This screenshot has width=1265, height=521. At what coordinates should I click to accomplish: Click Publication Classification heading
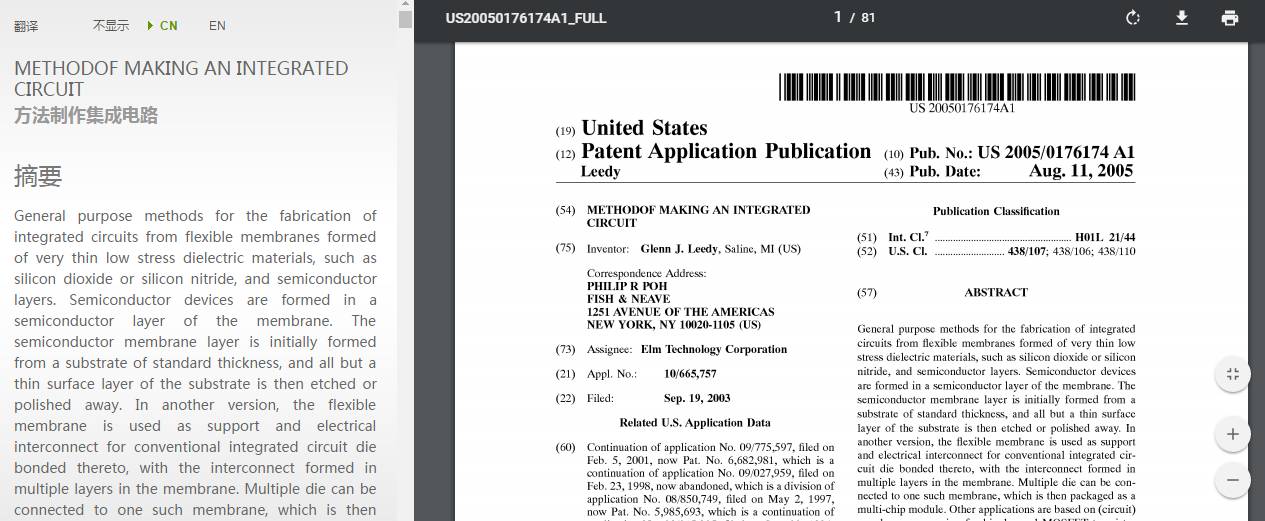point(996,211)
